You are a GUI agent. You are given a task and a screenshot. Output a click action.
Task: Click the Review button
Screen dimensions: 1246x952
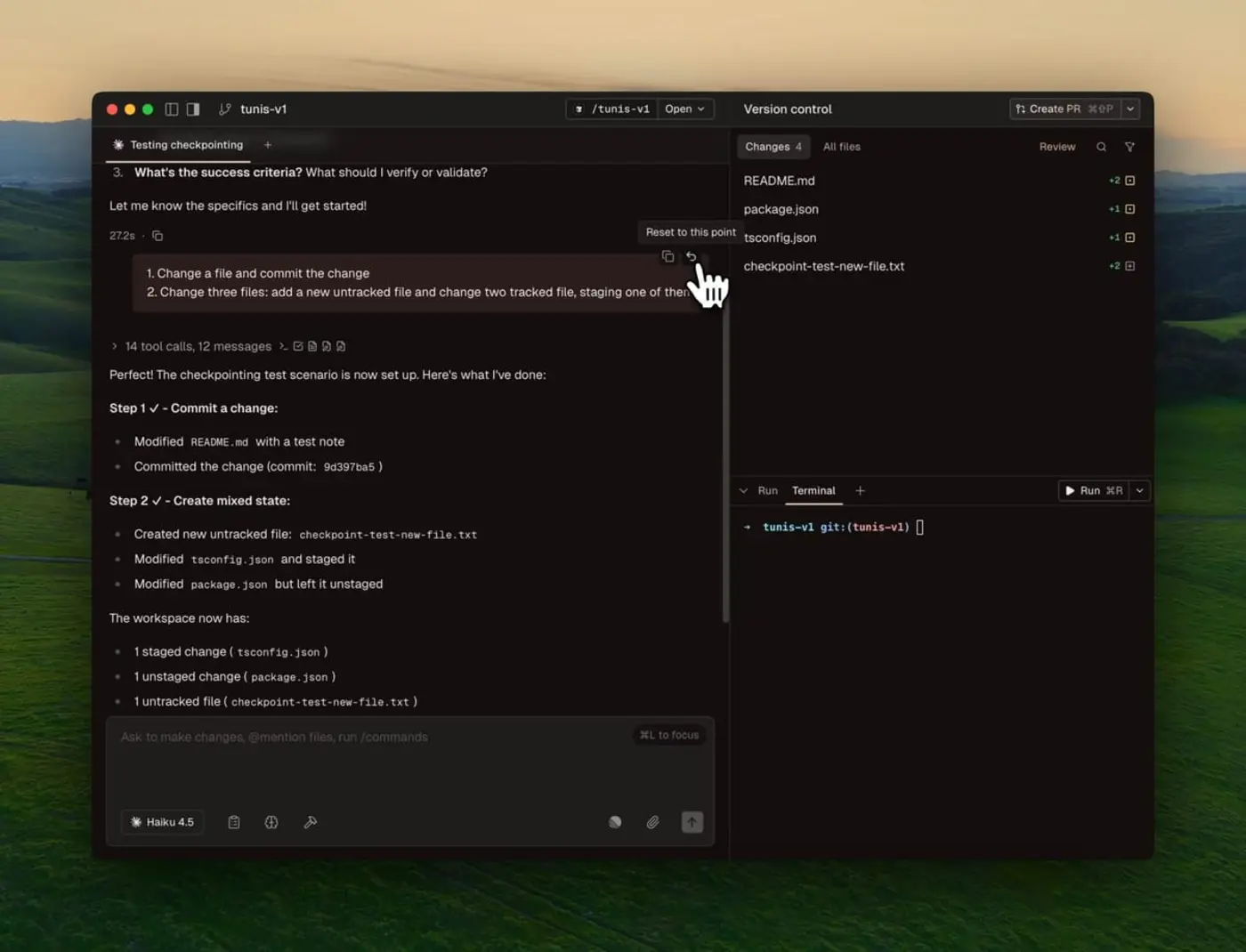[x=1056, y=147]
